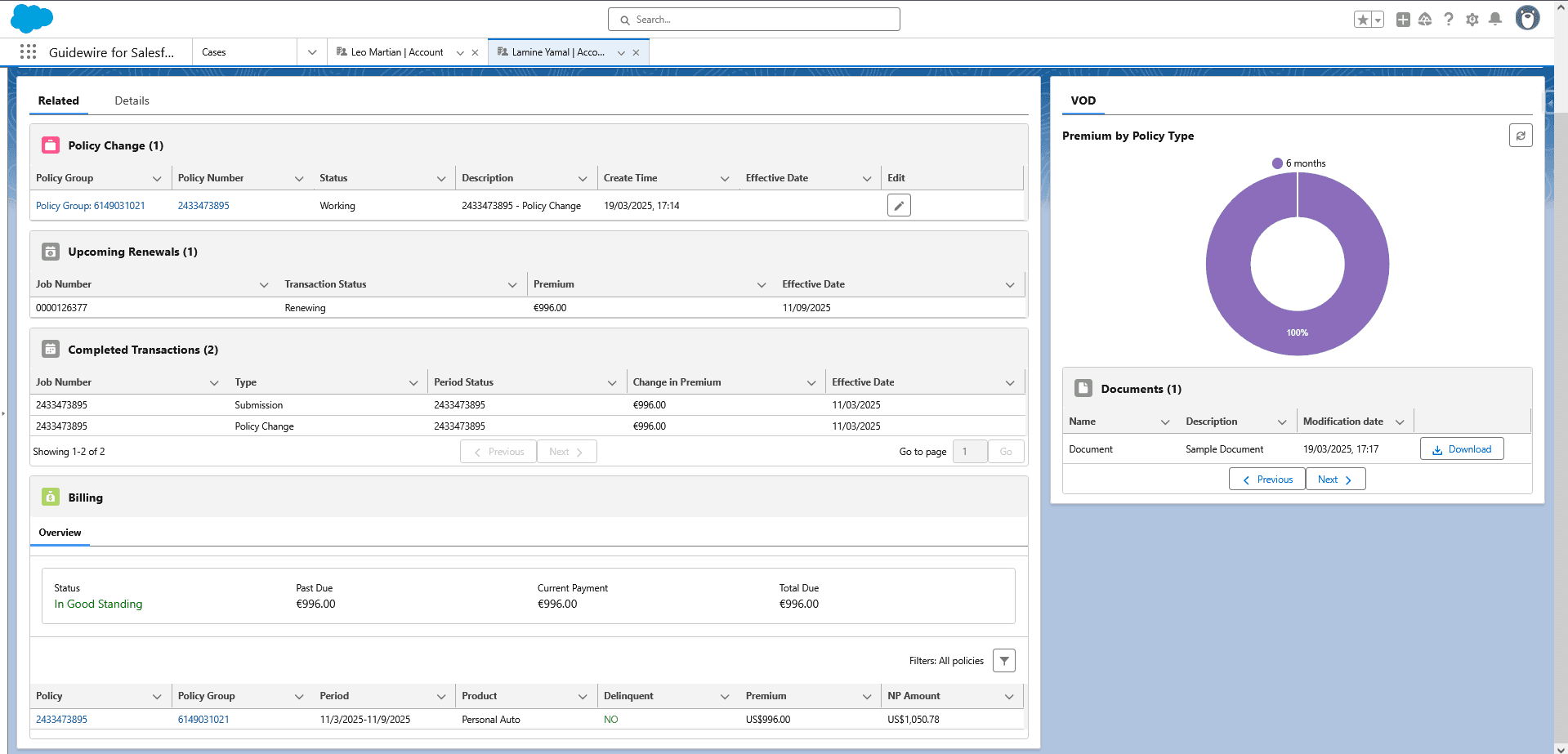1568x754 pixels.
Task: Select the Billing Overview tab
Action: 60,533
